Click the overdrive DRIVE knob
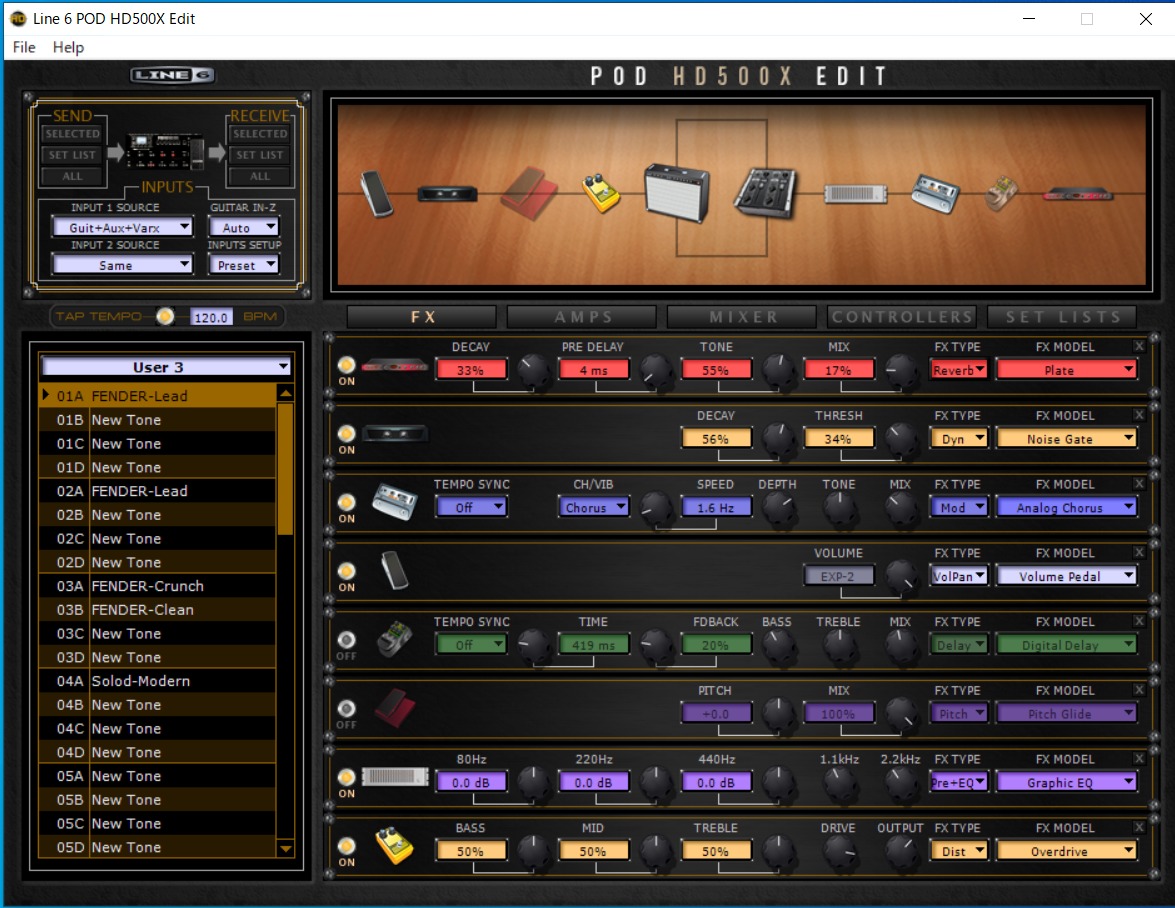 coord(839,852)
